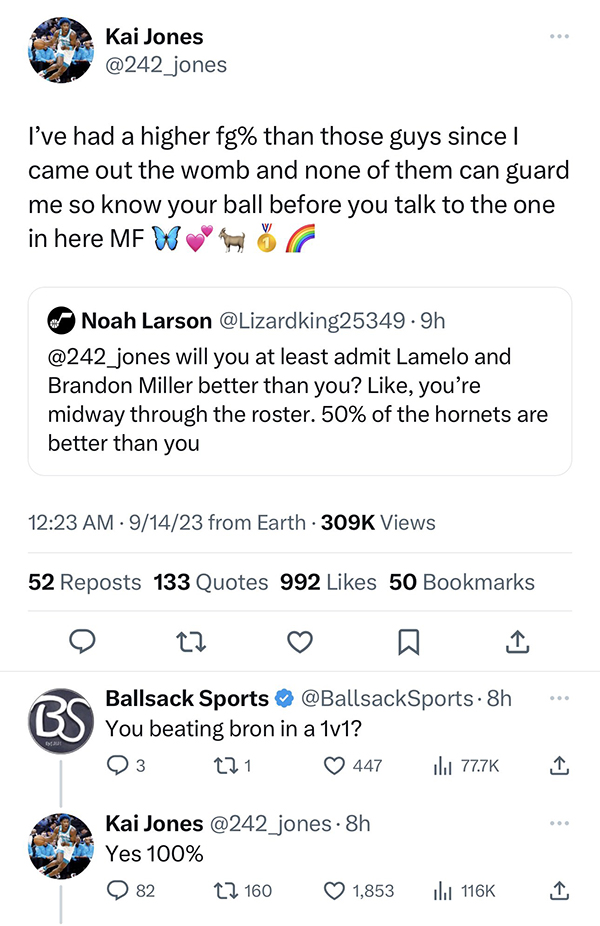Open more options for the main tweet

click(x=560, y=38)
